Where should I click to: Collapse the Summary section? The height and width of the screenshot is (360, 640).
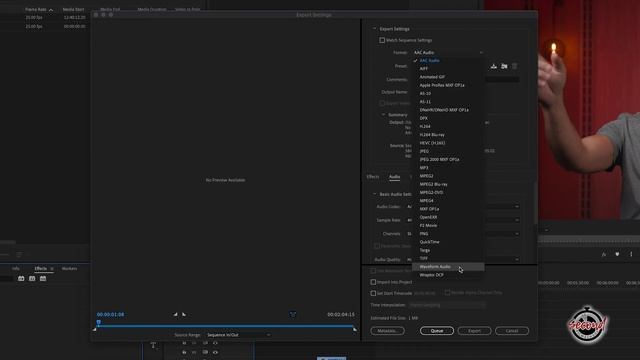click(x=383, y=115)
